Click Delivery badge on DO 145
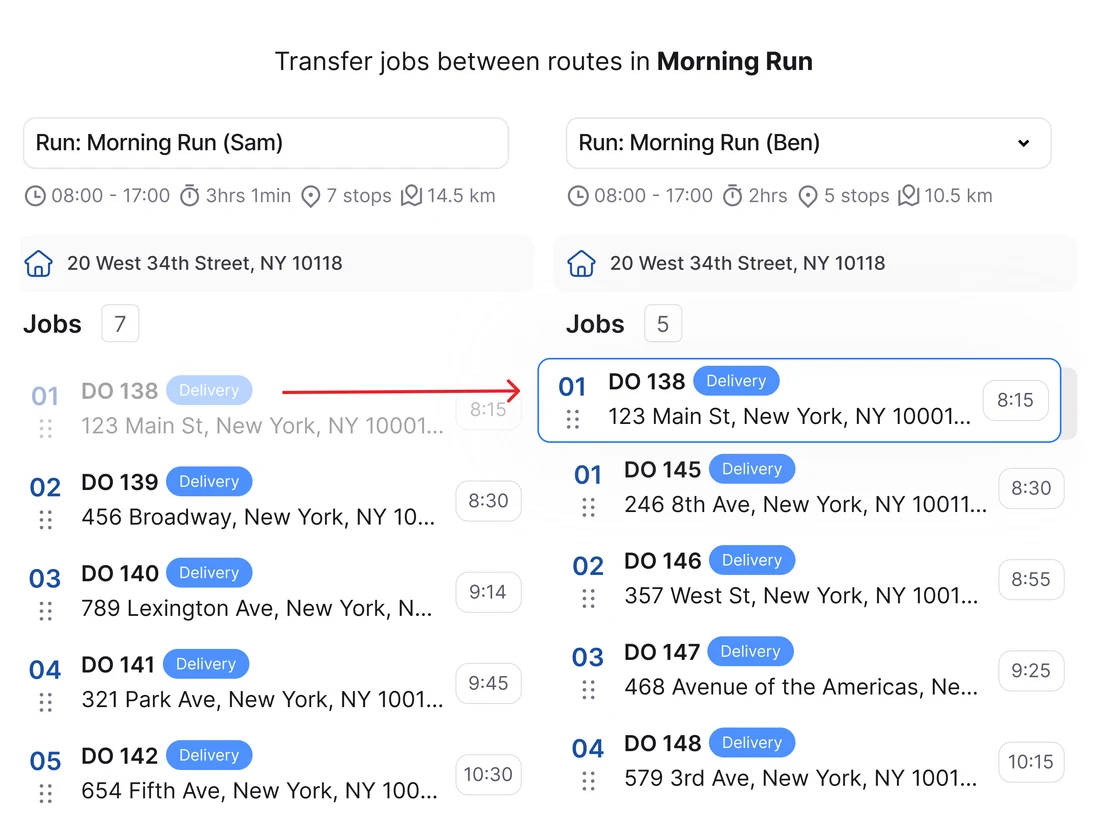This screenshot has height=818, width=1100. (x=752, y=469)
